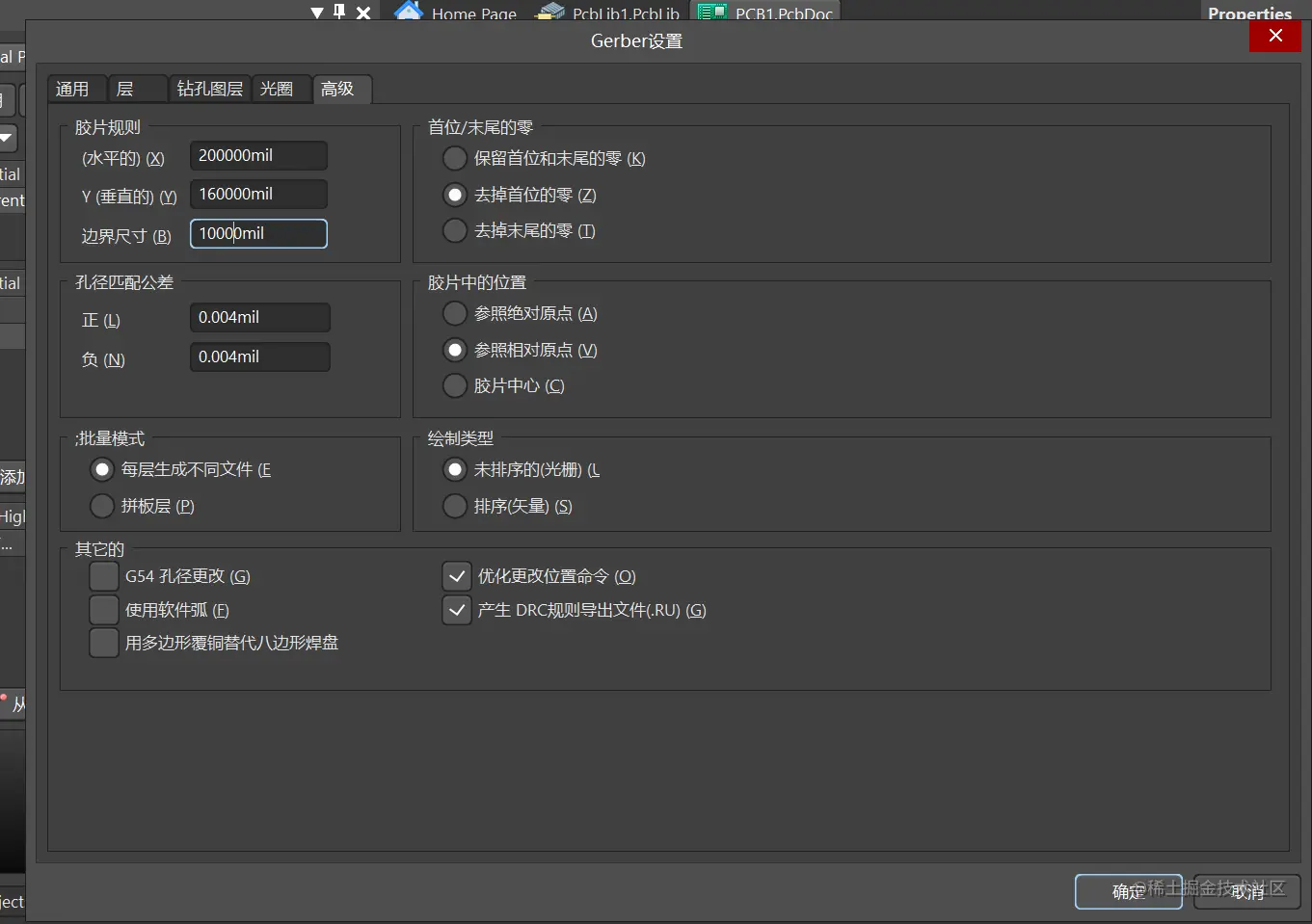This screenshot has width=1312, height=924.
Task: Click the PCB1 document icon
Action: [x=712, y=12]
